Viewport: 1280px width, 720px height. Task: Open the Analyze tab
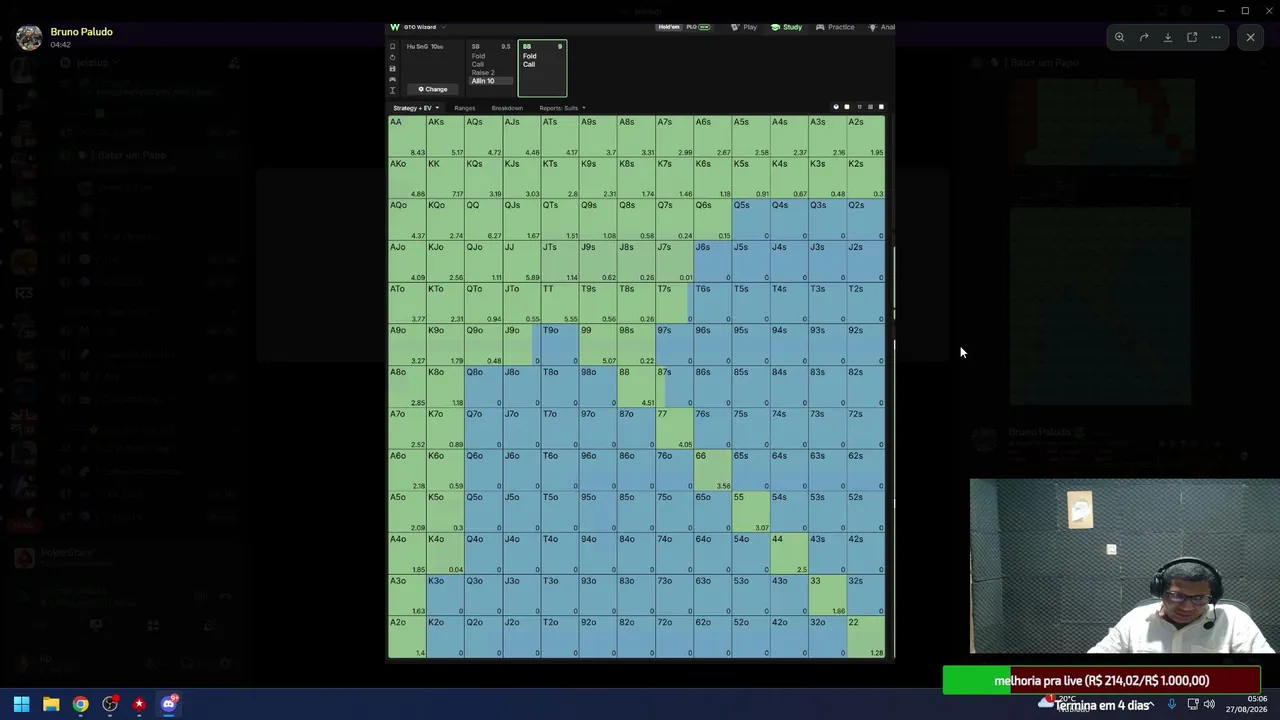tap(881, 27)
